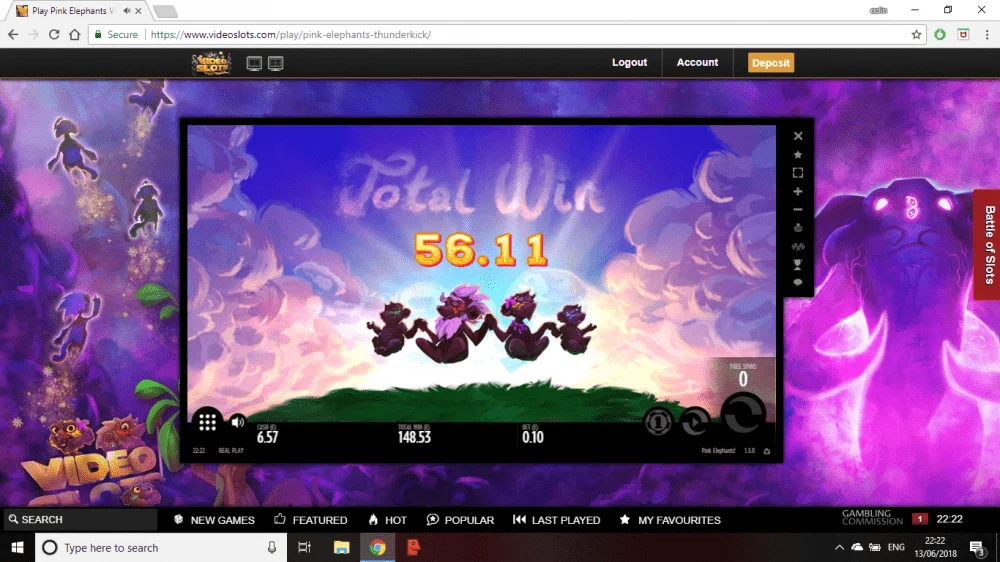Open the chat bubble icon
This screenshot has height=562, width=1000.
pyautogui.click(x=798, y=283)
